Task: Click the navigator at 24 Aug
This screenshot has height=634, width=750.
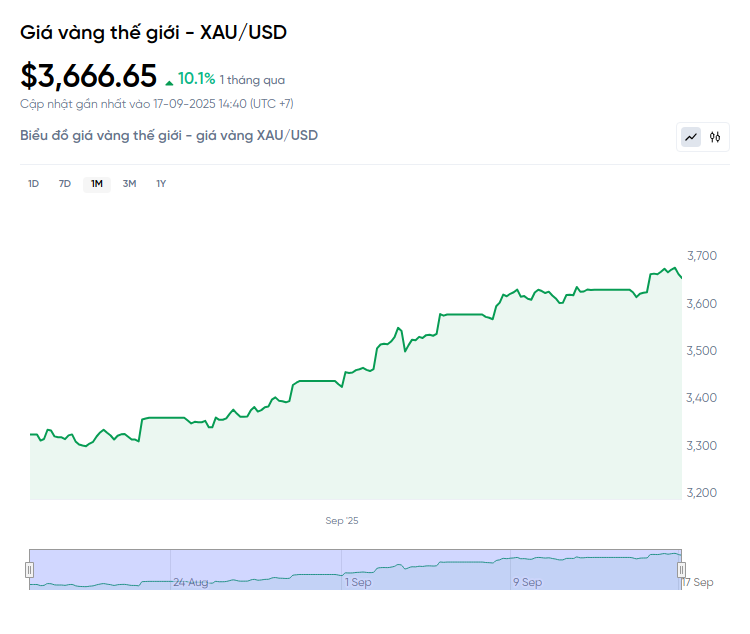Action: click(190, 581)
